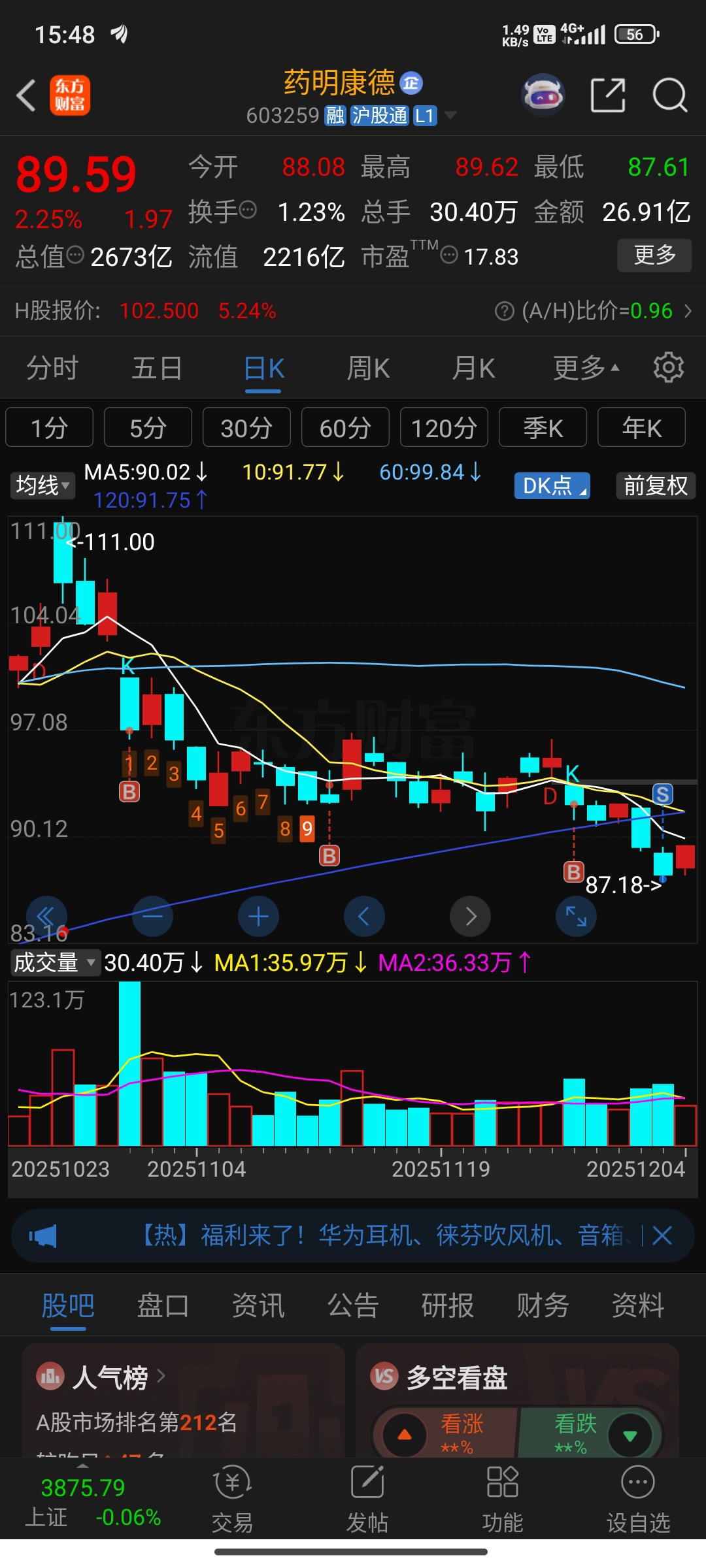The width and height of the screenshot is (706, 1568).
Task: Tap the 总值 info icon
Action: (76, 255)
